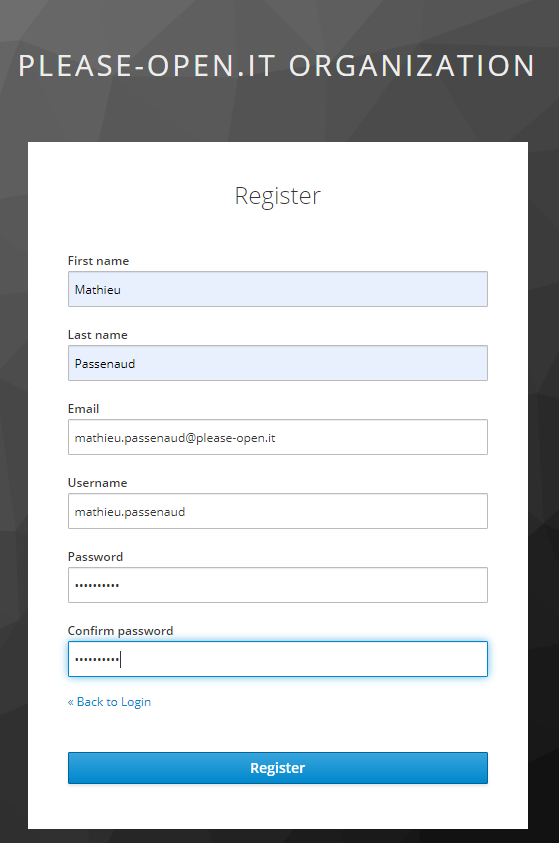Click the Last name label
The width and height of the screenshot is (559, 843).
[x=98, y=335]
